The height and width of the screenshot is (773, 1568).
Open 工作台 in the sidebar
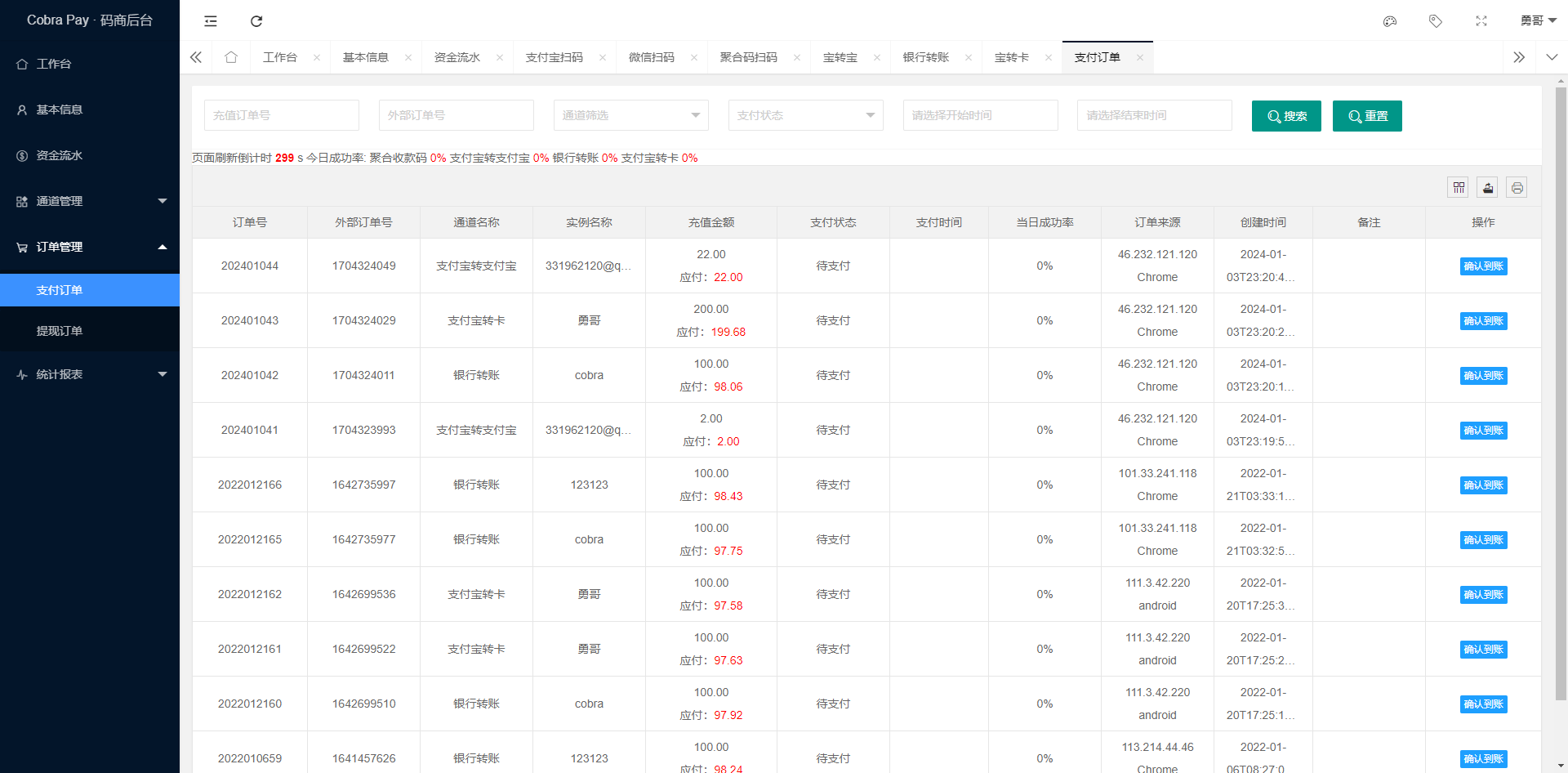coord(90,64)
